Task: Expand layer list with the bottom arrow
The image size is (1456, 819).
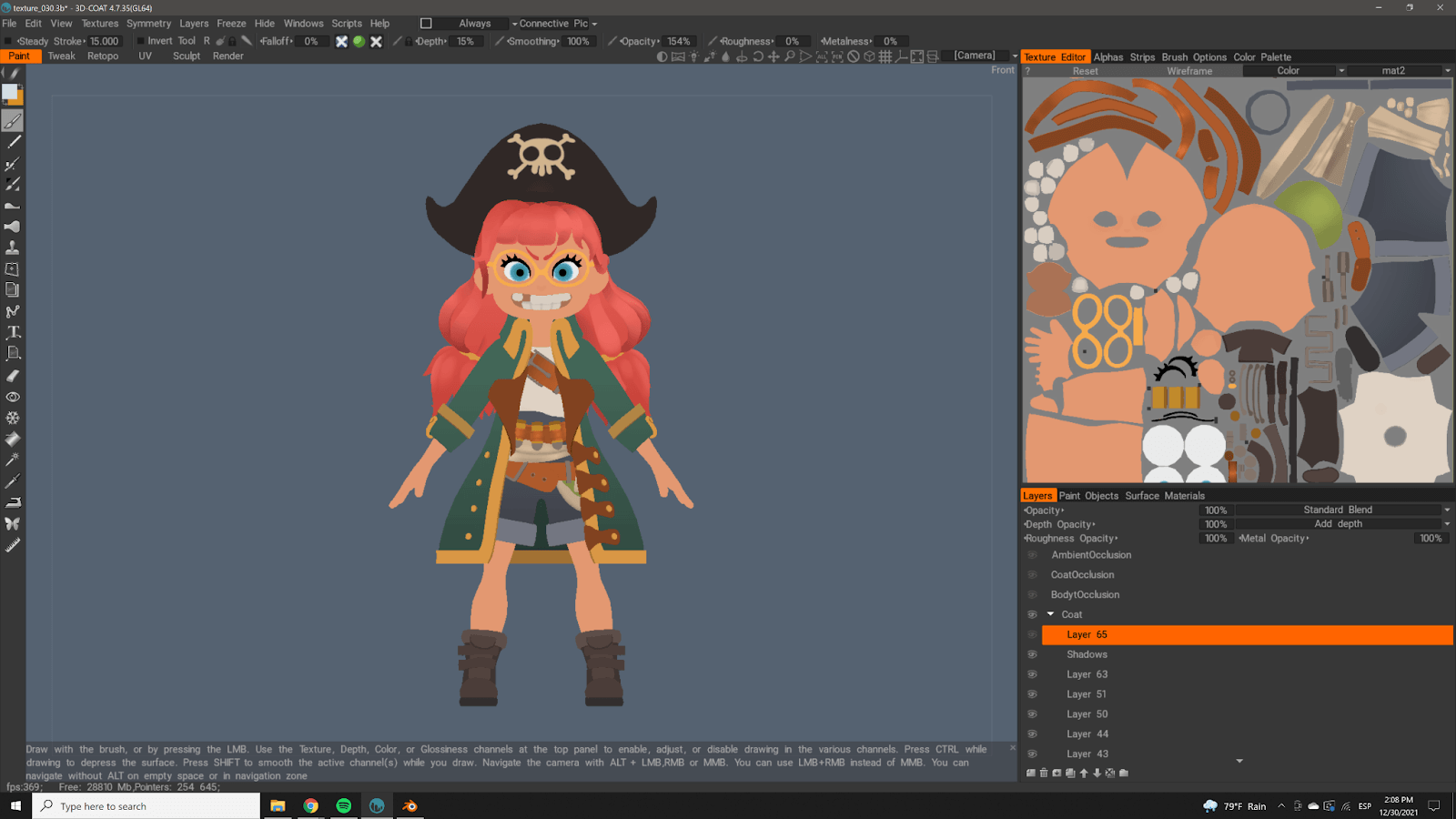Action: tap(1239, 761)
